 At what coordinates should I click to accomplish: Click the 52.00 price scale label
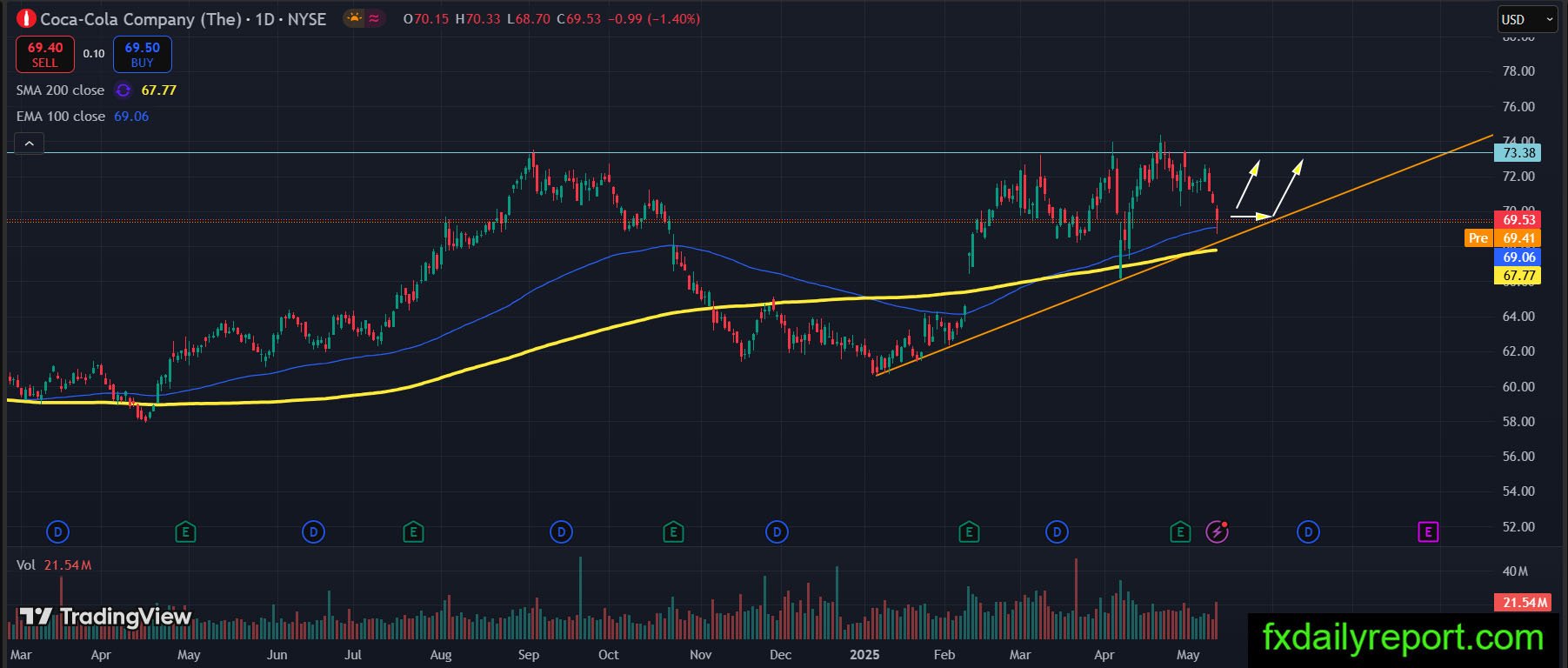coord(1518,527)
